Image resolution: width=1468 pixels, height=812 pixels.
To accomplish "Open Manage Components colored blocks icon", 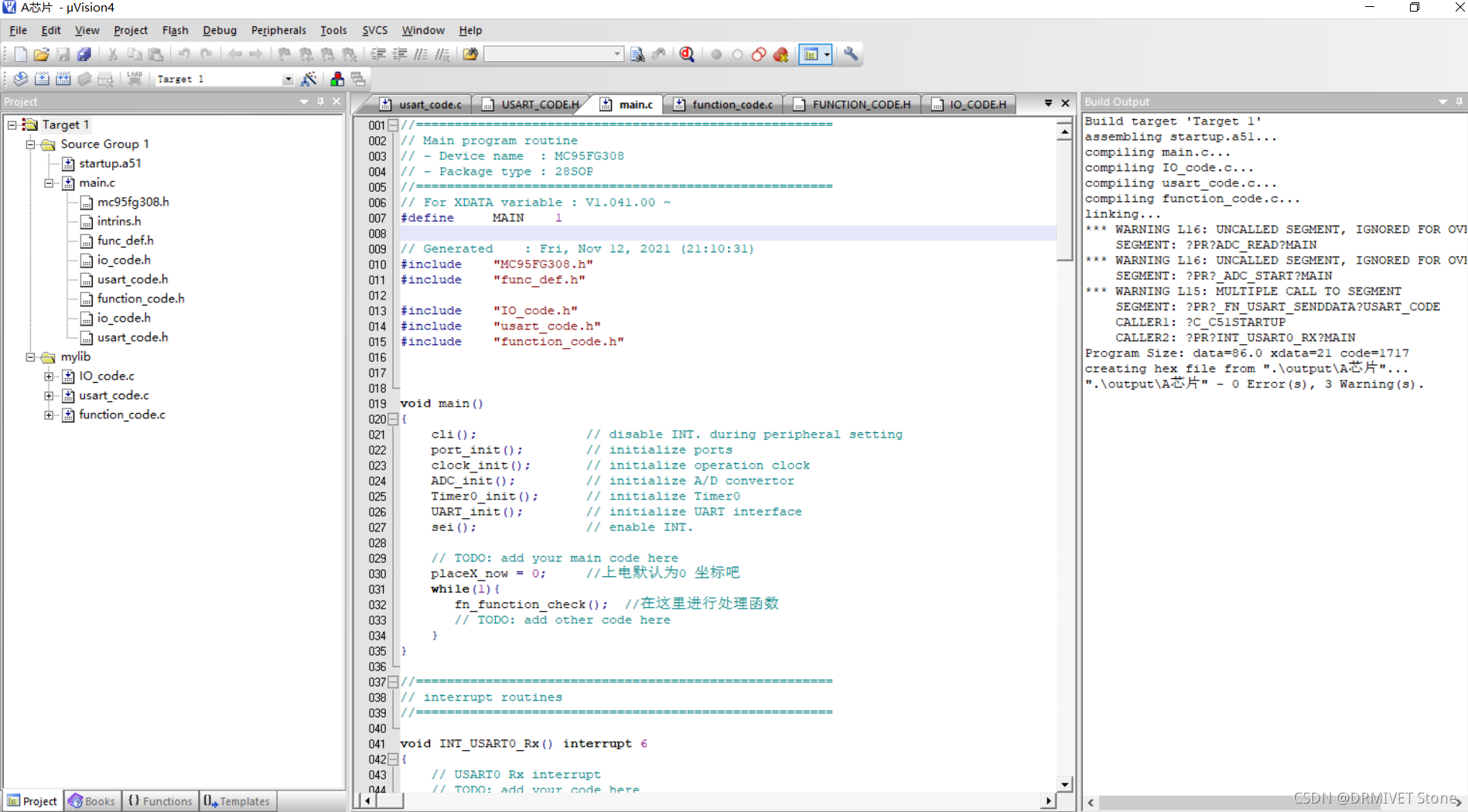I will (x=337, y=79).
